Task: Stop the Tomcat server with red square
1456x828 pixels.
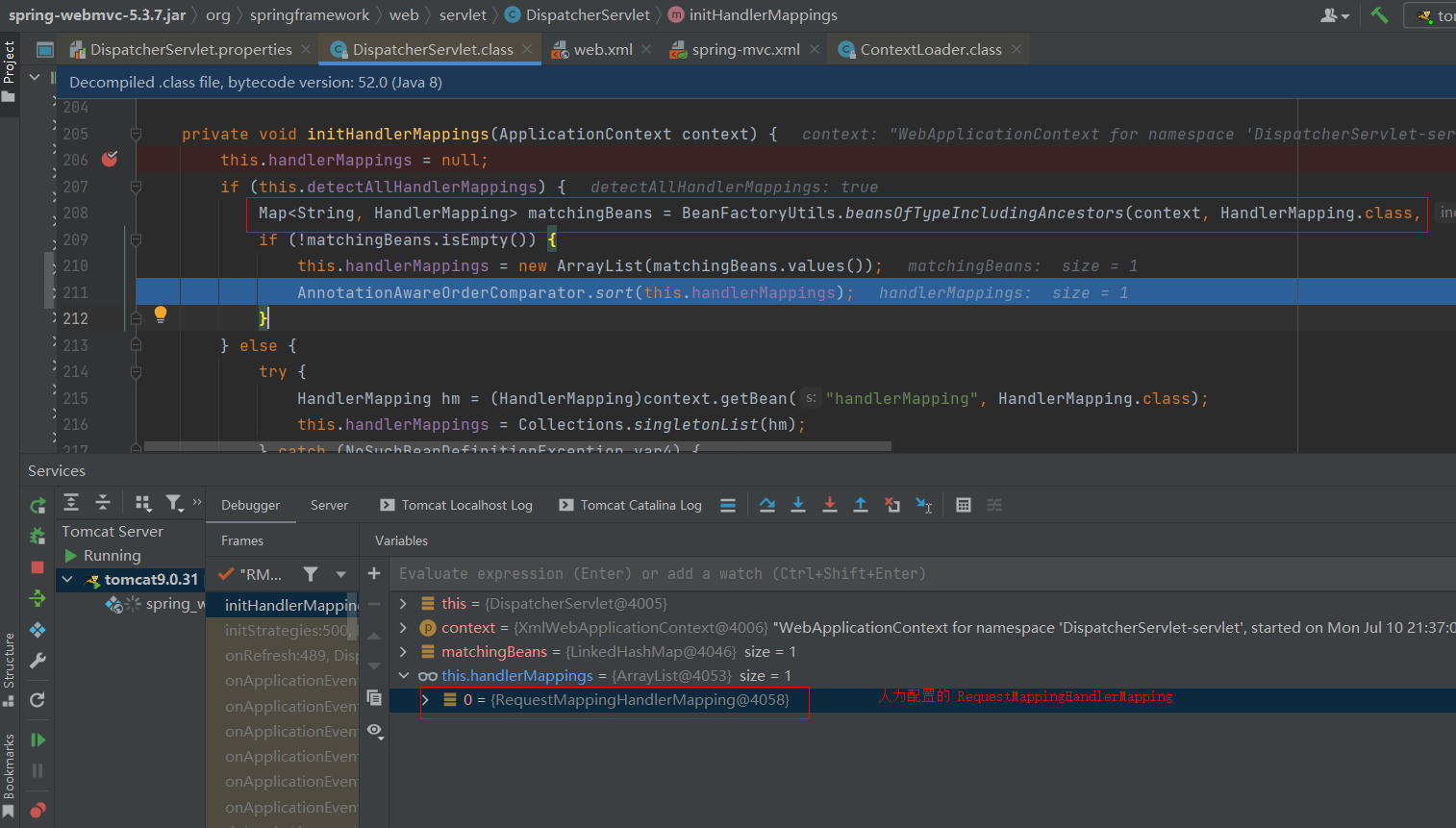Action: 38,567
